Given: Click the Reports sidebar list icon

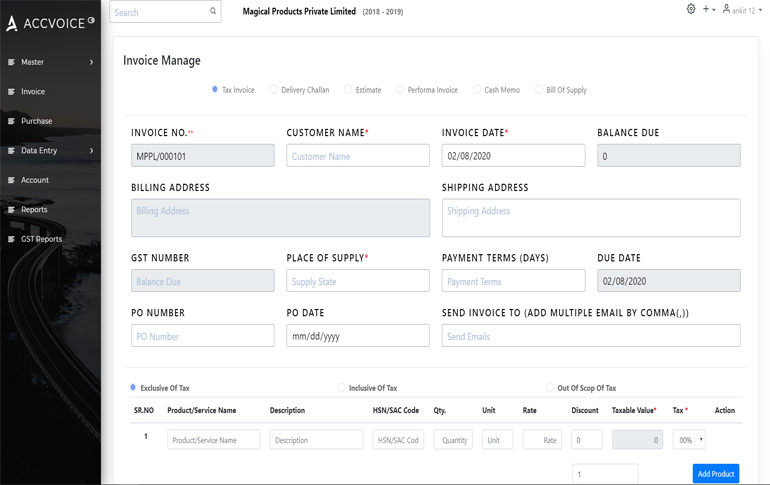Looking at the screenshot, I should [x=11, y=210].
